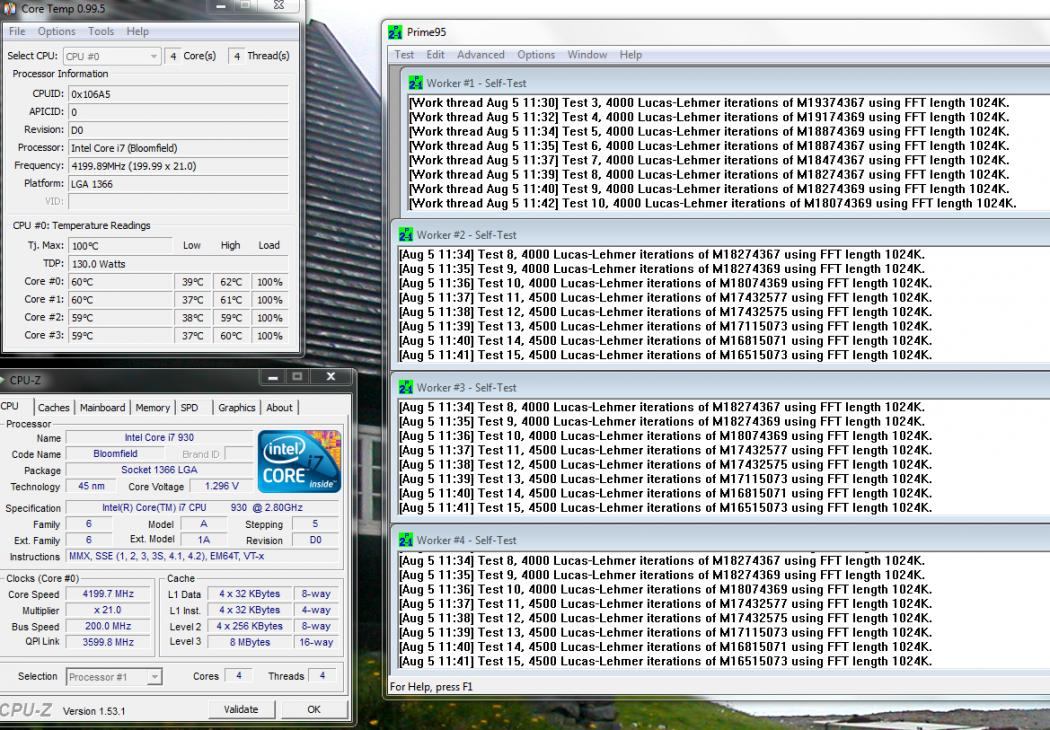Image resolution: width=1050 pixels, height=730 pixels.
Task: Click the OK button in CPU-Z
Action: 314,709
